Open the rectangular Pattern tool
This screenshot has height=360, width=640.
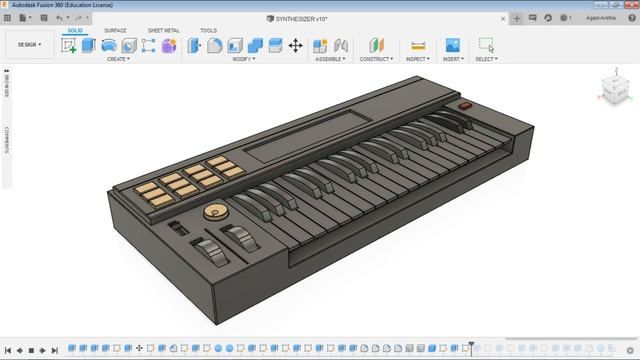(x=149, y=45)
